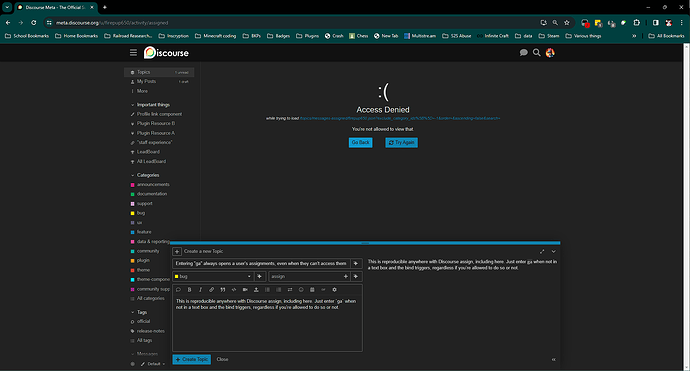Open the All Bookmarks folder
The height and width of the screenshot is (371, 690).
666,36
